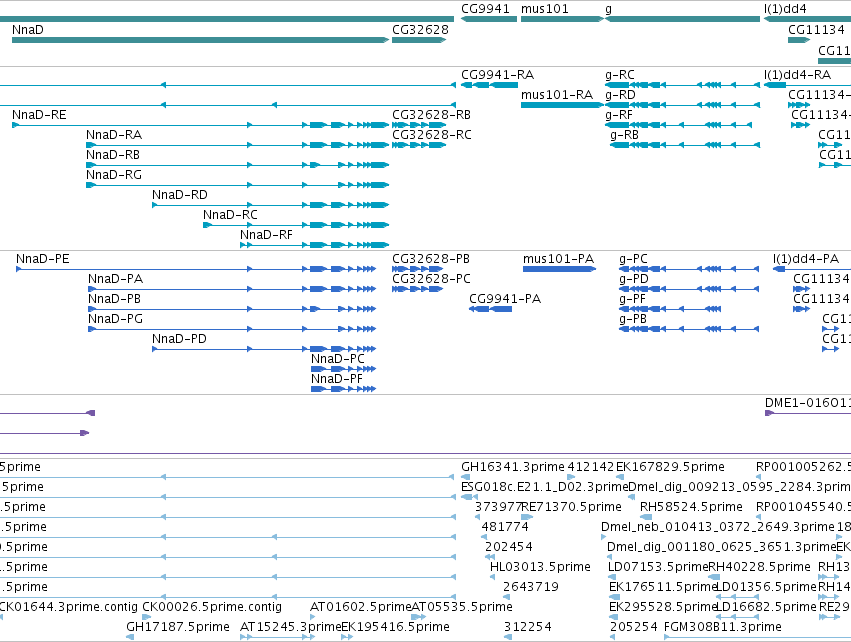Select the CG32628-PB protein label
This screenshot has width=851, height=642.
(431, 259)
